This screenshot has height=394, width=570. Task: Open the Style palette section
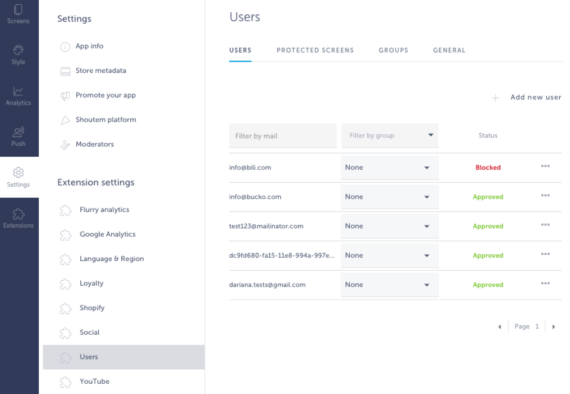click(x=18, y=55)
